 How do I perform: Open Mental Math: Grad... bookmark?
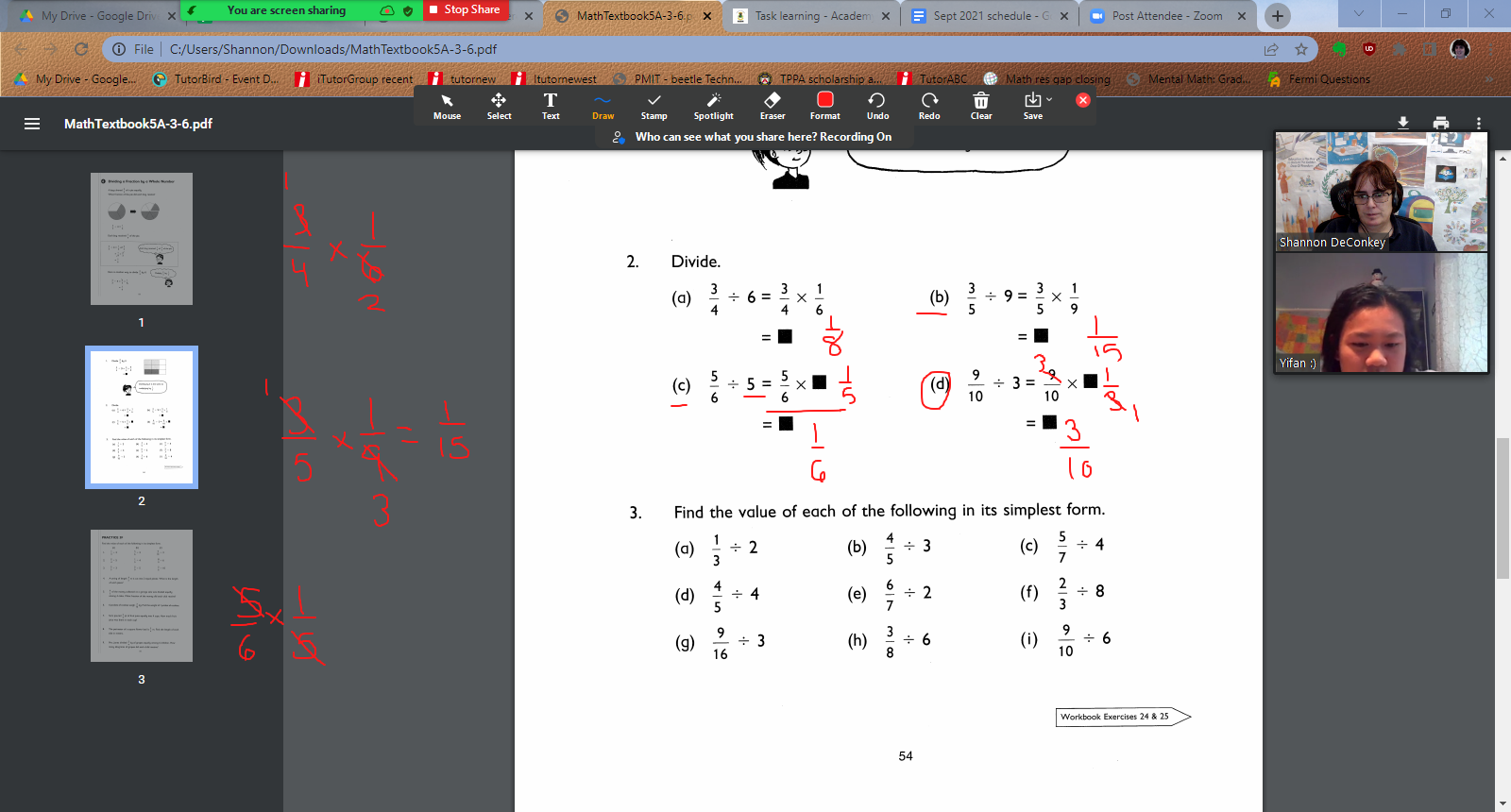click(x=1189, y=79)
